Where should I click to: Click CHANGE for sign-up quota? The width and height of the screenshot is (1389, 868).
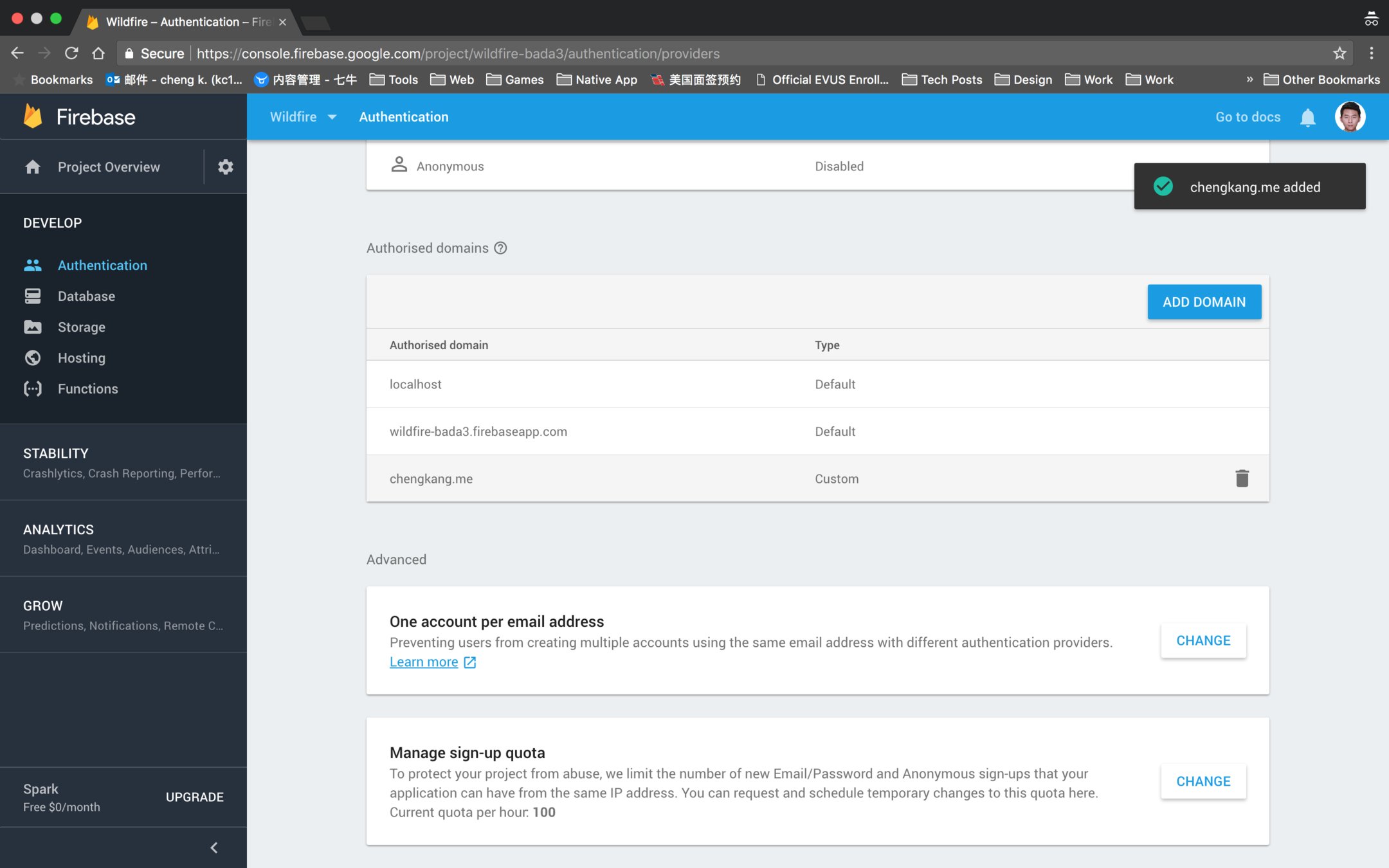click(x=1203, y=781)
